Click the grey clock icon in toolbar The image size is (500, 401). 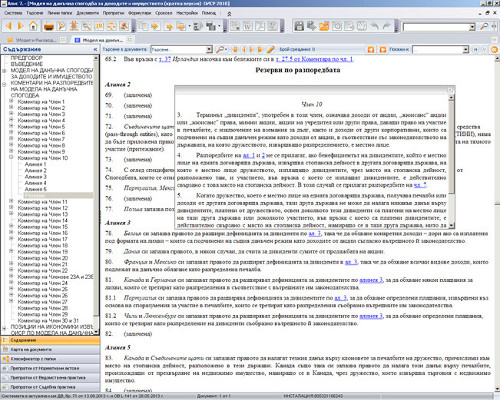coord(337,26)
